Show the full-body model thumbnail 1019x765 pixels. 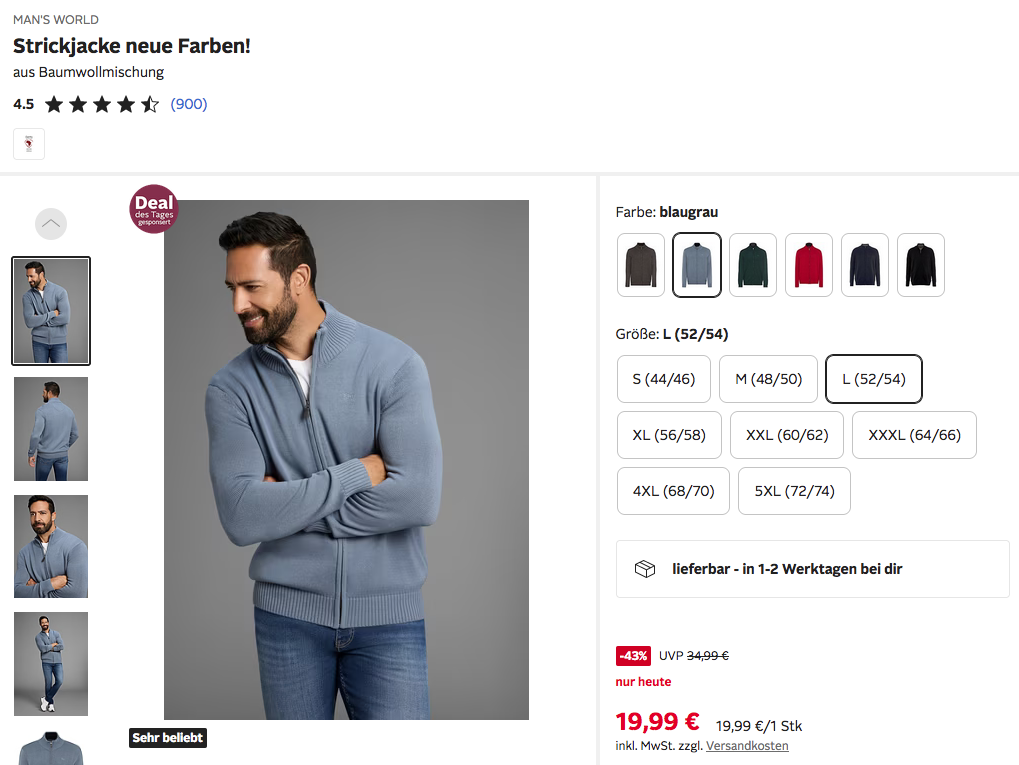[51, 663]
